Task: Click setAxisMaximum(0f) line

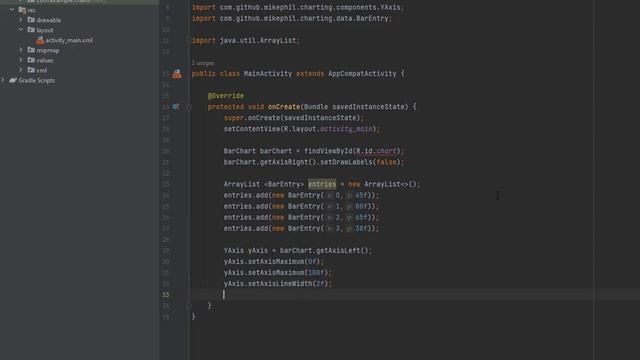Action: pyautogui.click(x=273, y=261)
